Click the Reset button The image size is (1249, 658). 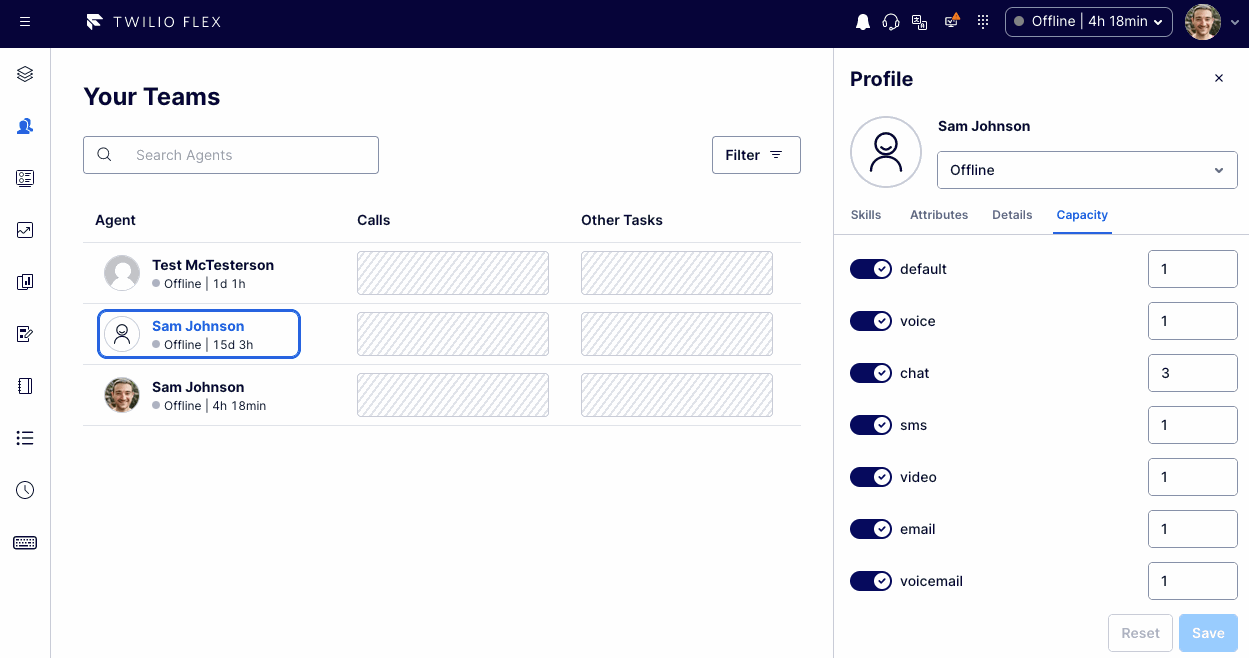click(1140, 633)
